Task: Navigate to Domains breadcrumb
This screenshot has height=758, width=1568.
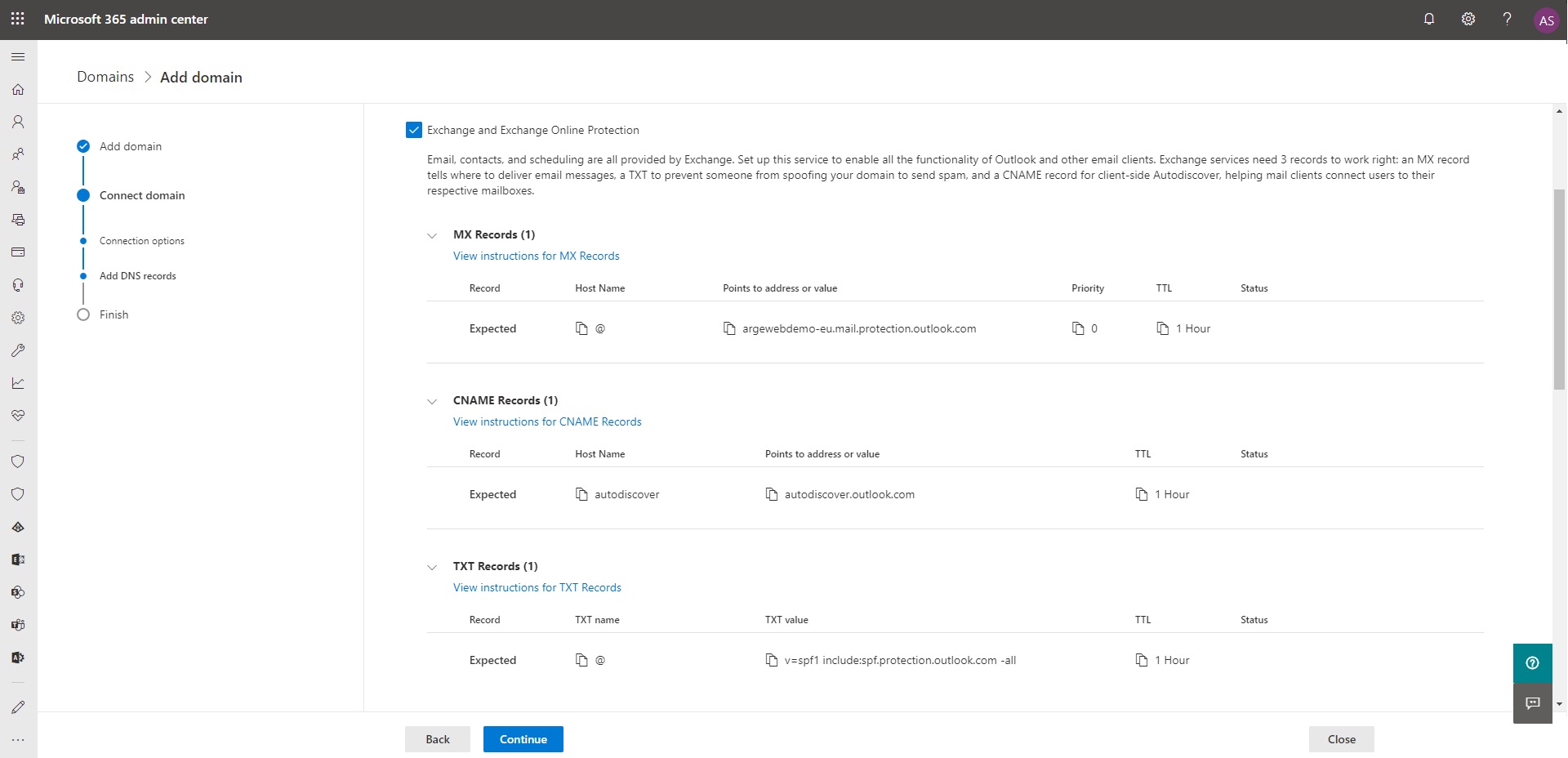Action: point(105,77)
